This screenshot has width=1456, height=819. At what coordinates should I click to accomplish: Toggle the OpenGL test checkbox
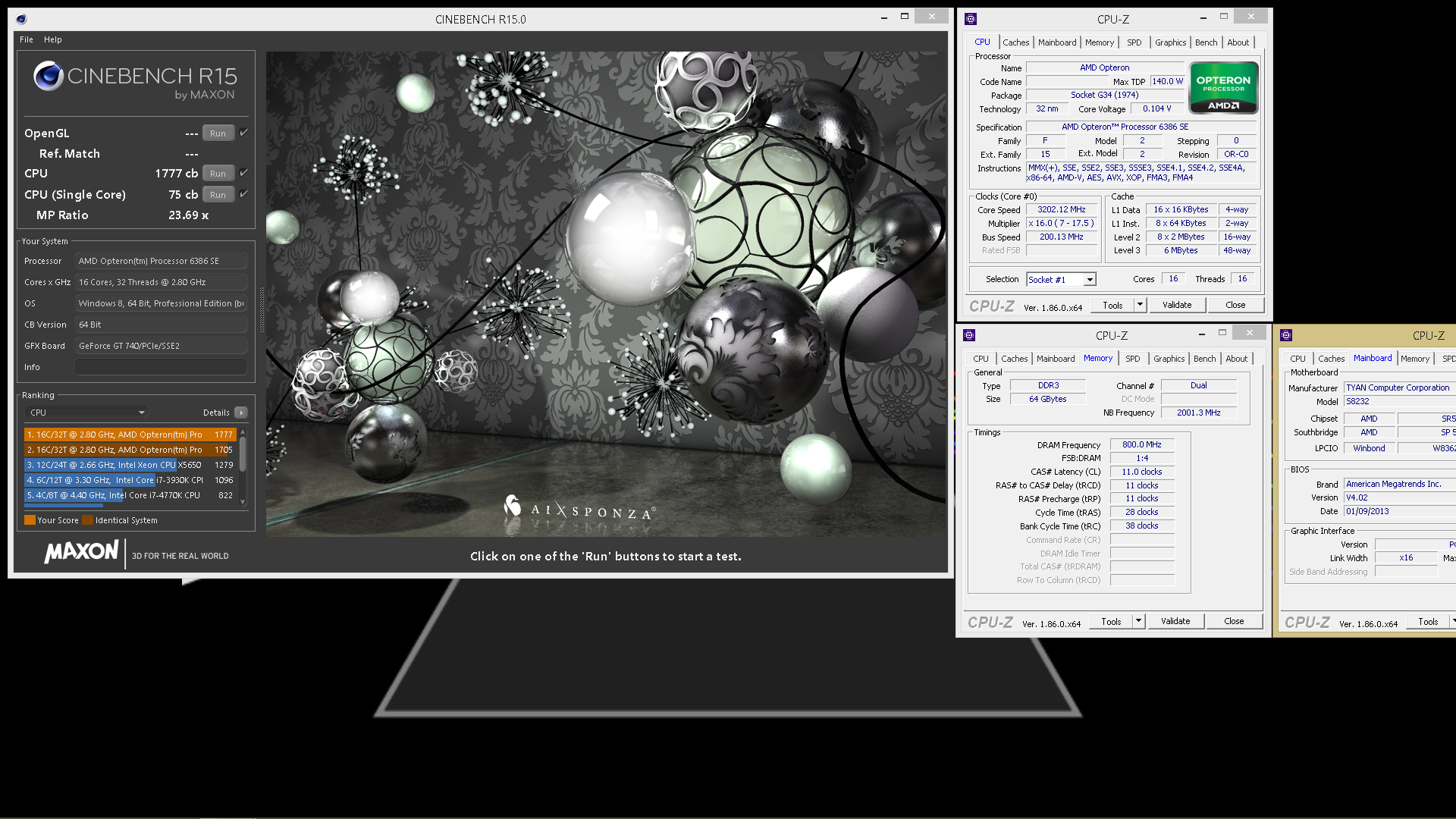click(244, 133)
